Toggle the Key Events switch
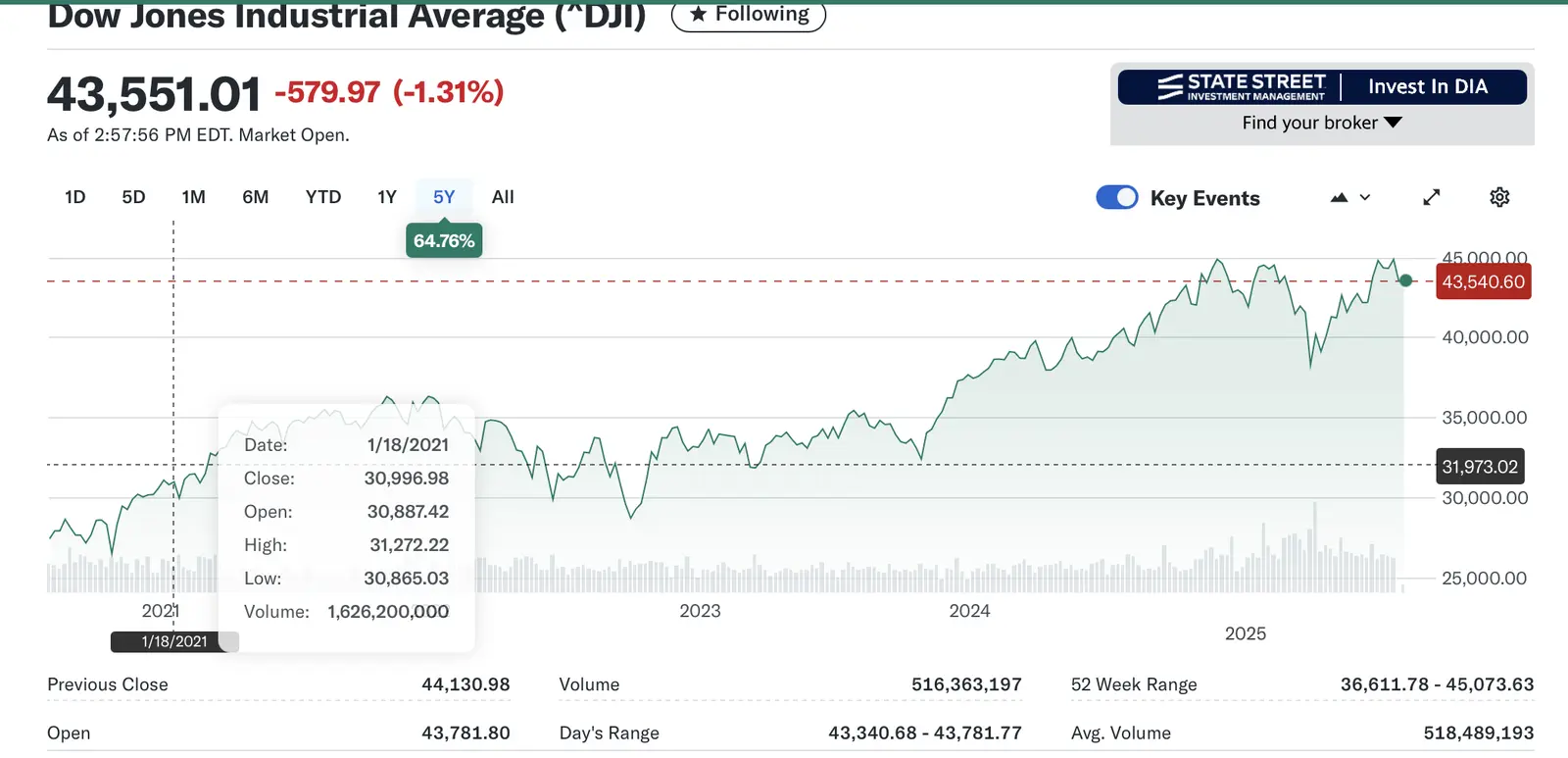 click(1117, 197)
